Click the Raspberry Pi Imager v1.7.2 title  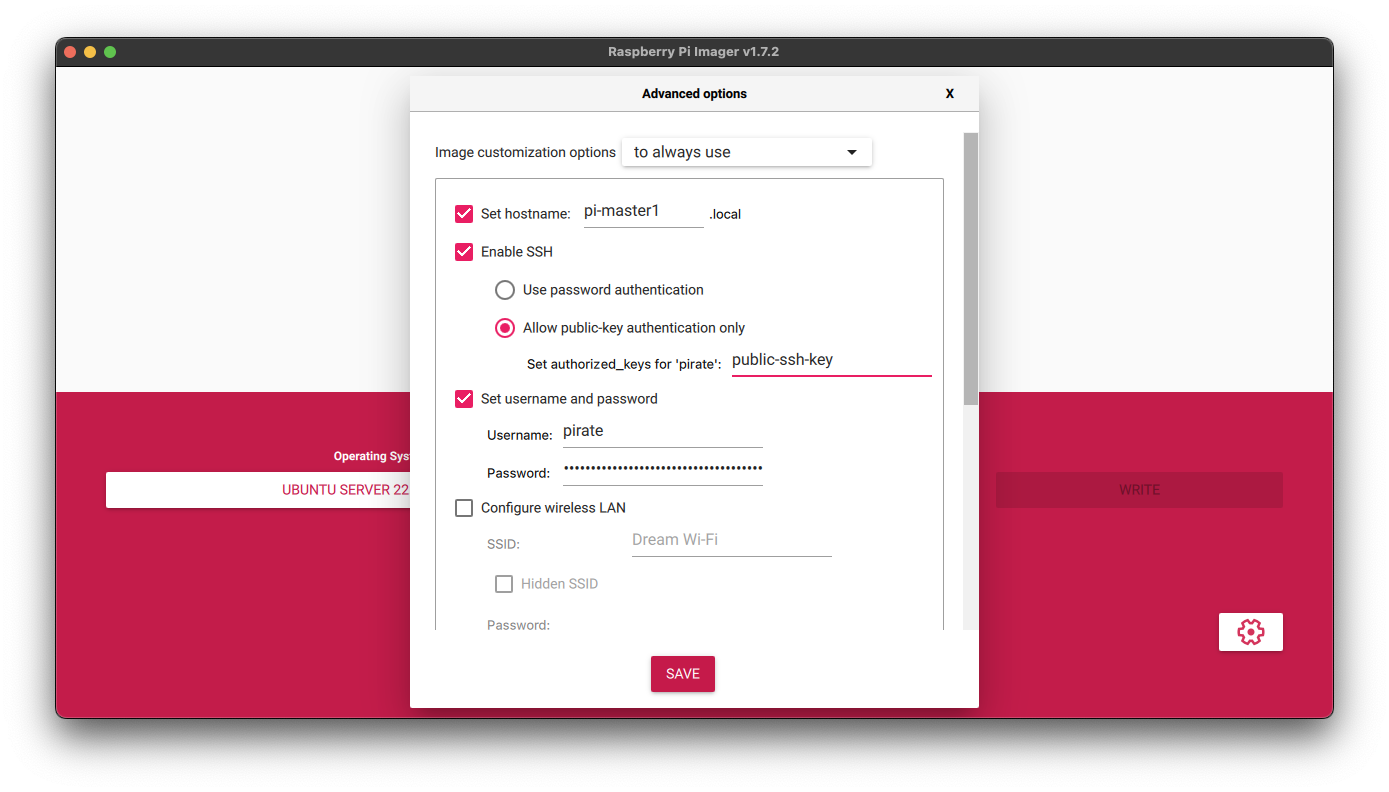pos(693,52)
